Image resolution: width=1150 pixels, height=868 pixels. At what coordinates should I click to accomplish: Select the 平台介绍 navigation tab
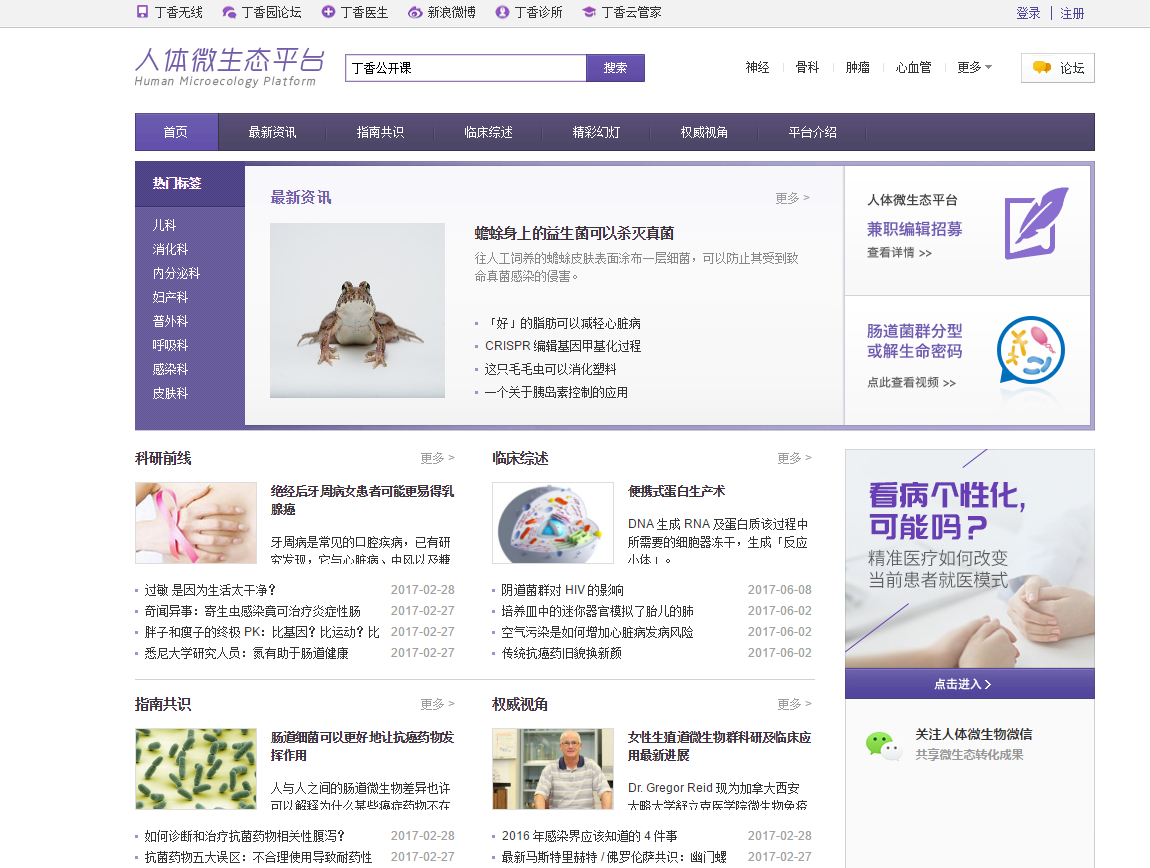pyautogui.click(x=812, y=131)
